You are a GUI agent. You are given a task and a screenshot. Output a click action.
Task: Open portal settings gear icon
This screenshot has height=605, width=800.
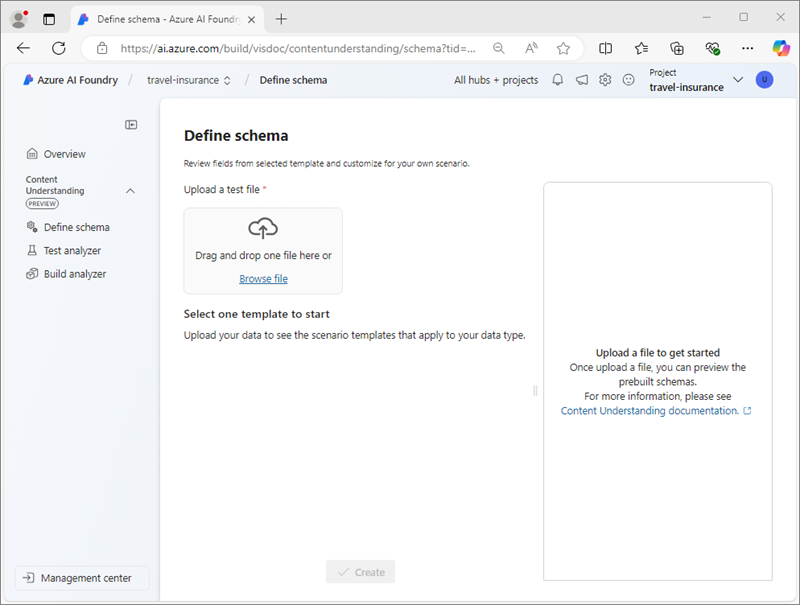[x=605, y=80]
